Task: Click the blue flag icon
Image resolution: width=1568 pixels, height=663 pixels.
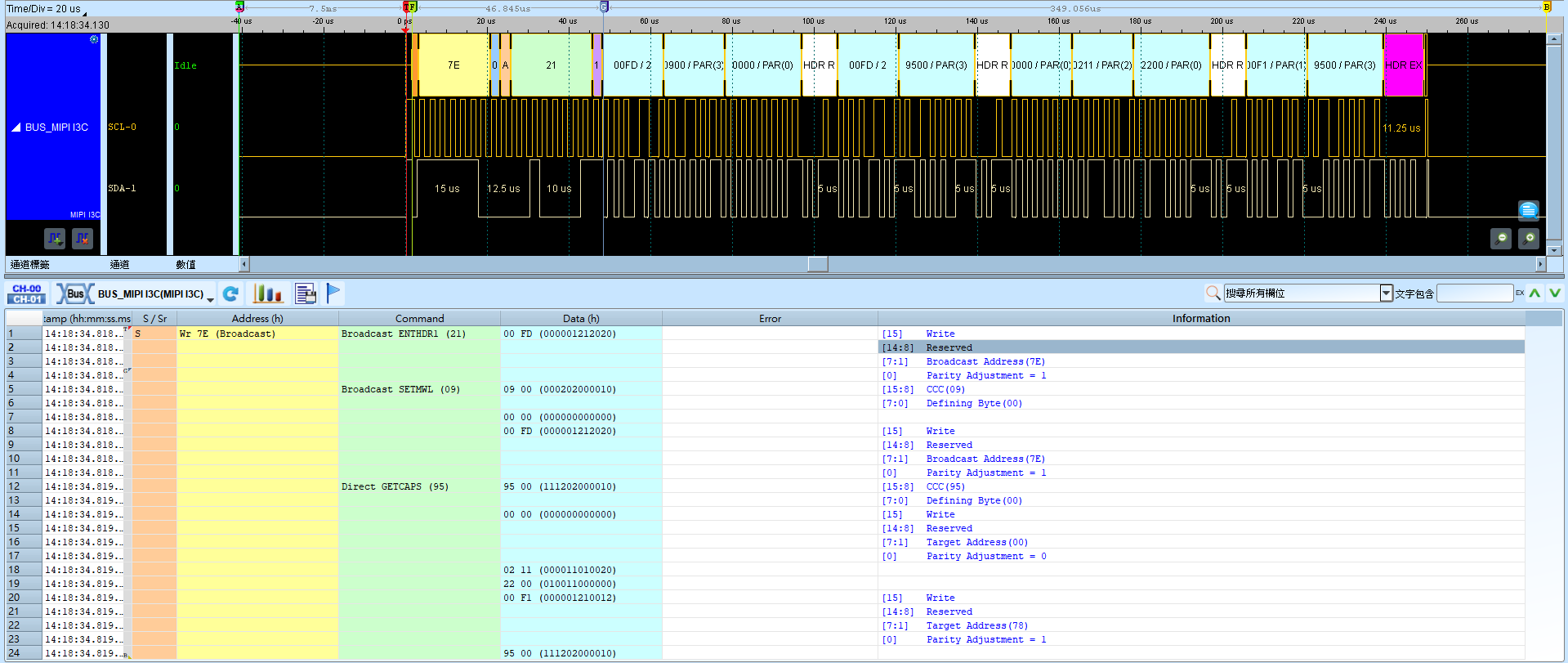Action: tap(333, 293)
